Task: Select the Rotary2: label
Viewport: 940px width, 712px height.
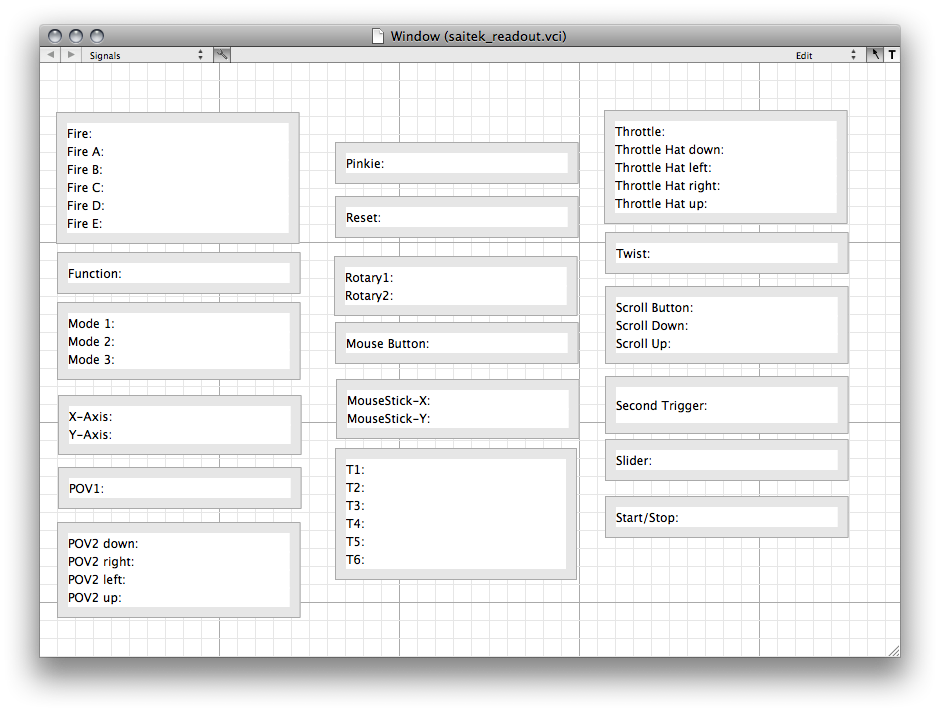Action: (x=369, y=295)
